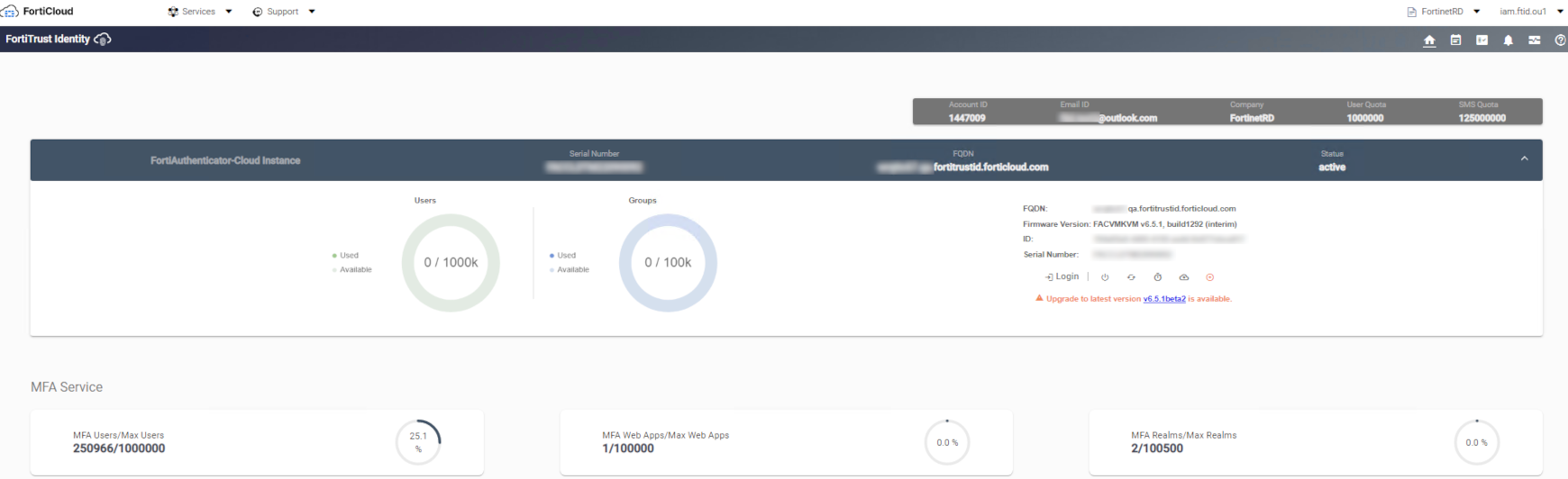Click the FortiAuthenticator-Cloud Instance heading
Viewport: 1568px width, 479px height.
tap(225, 160)
